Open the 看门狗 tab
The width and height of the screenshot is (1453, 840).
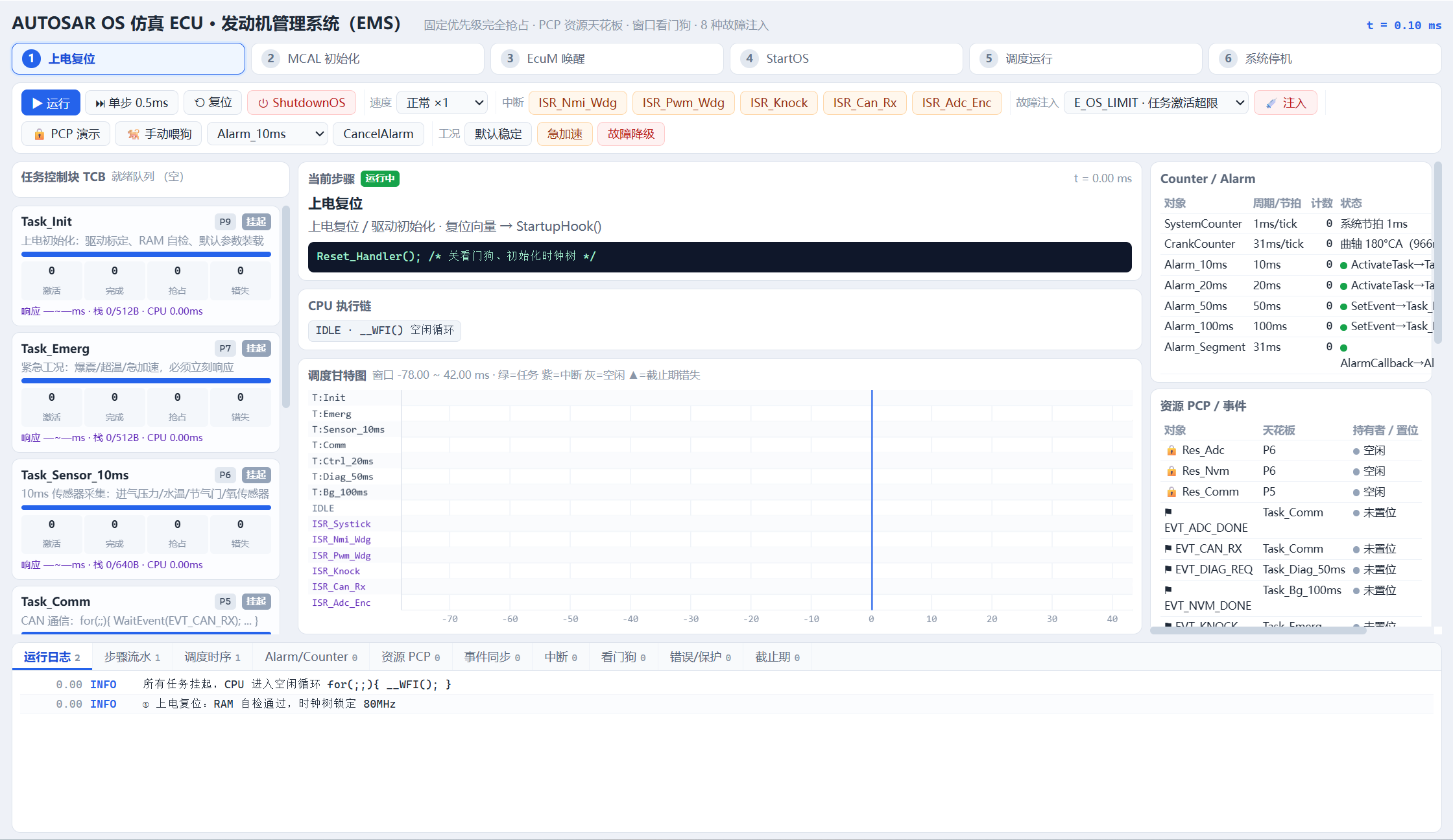(x=623, y=657)
